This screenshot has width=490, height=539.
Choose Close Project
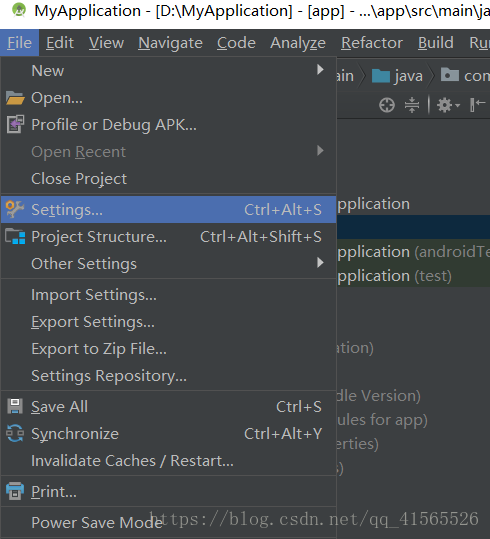168,179
